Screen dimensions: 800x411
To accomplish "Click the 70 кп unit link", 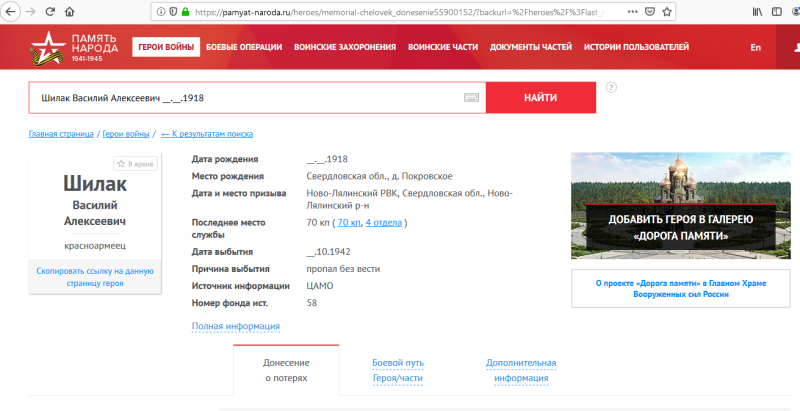I will (x=348, y=222).
